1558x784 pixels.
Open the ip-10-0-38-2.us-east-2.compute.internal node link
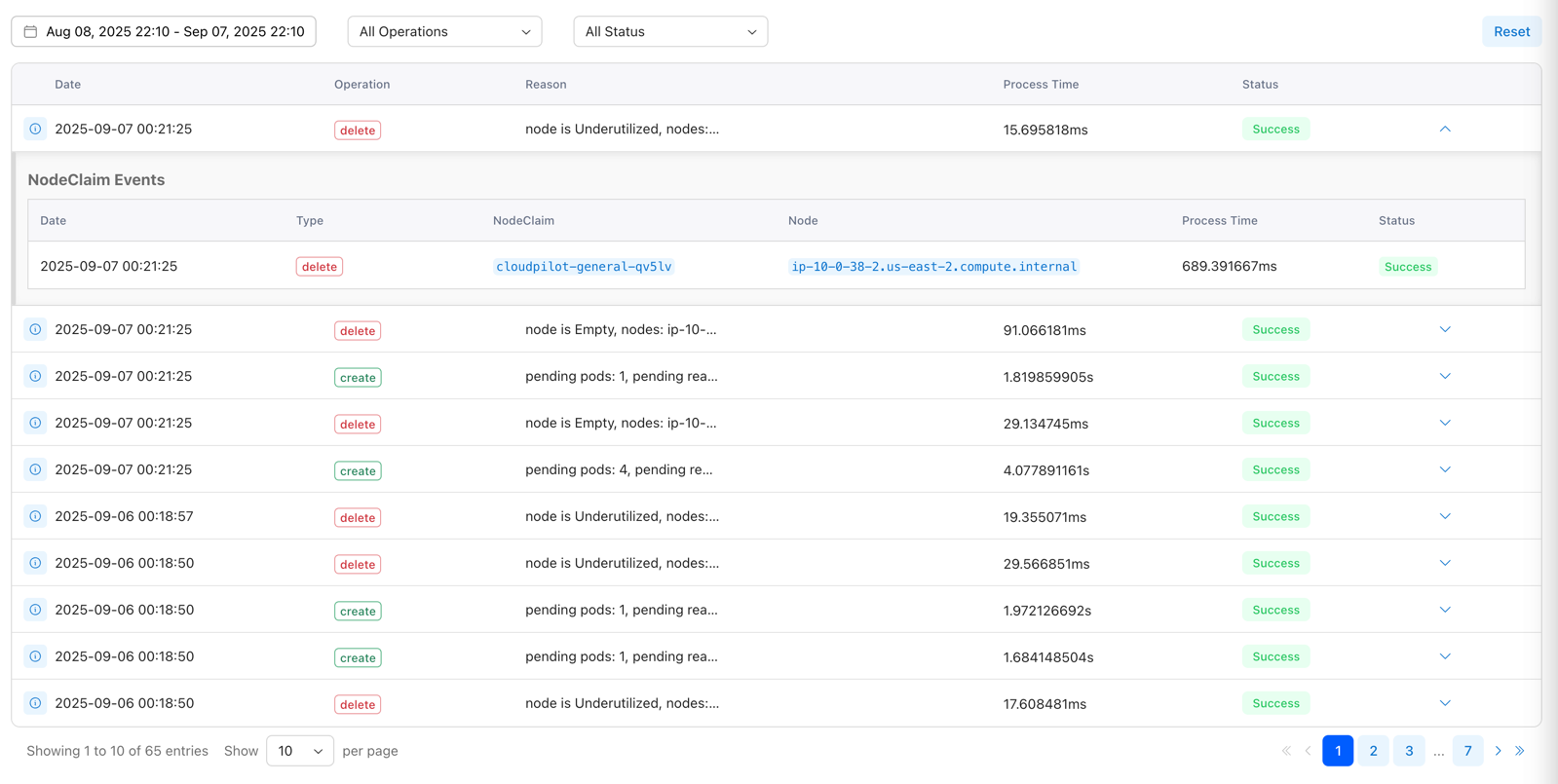tap(933, 266)
